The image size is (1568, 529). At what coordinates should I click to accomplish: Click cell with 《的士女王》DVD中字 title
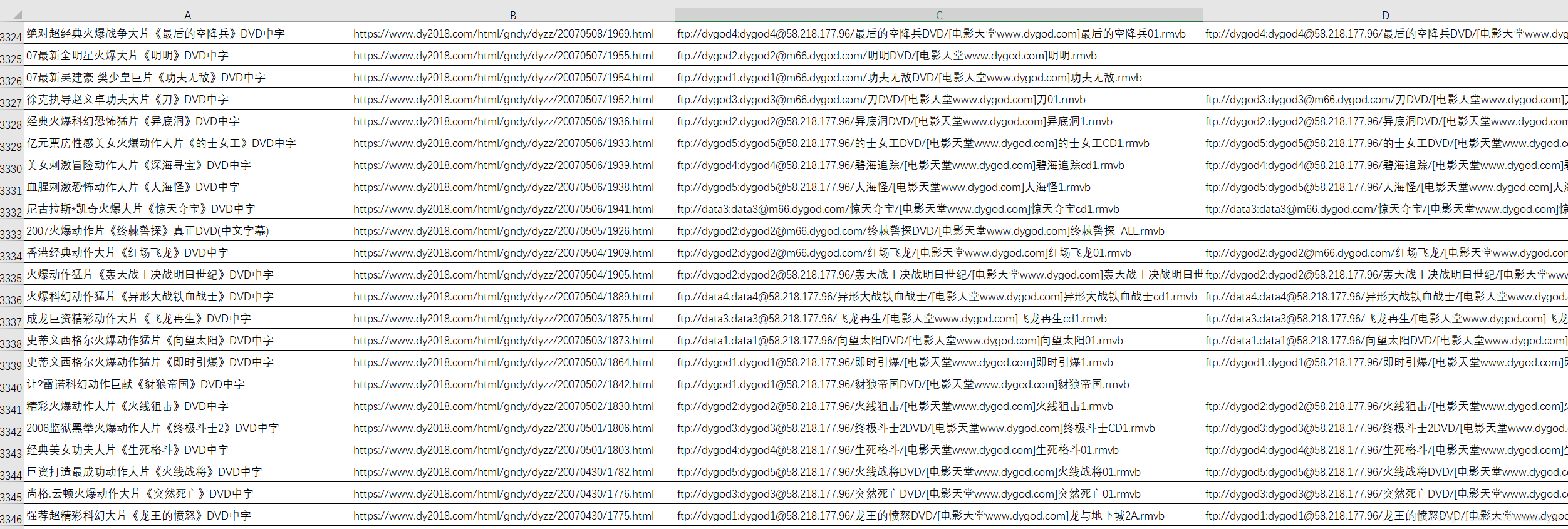pyautogui.click(x=187, y=143)
